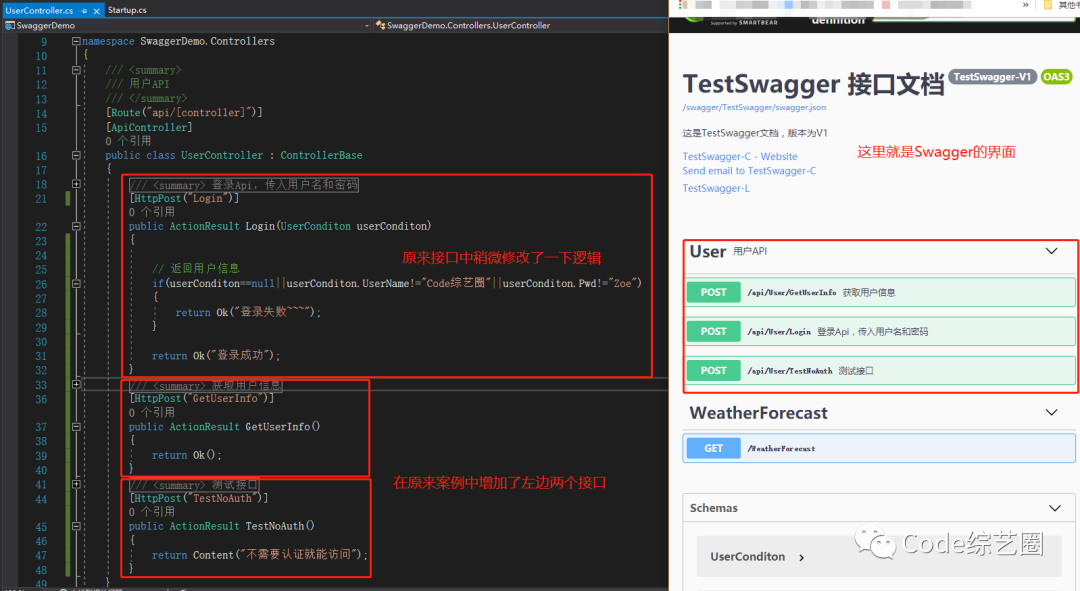Image resolution: width=1080 pixels, height=591 pixels.
Task: Open the TestSwagger-C - Website link
Action: coord(739,157)
